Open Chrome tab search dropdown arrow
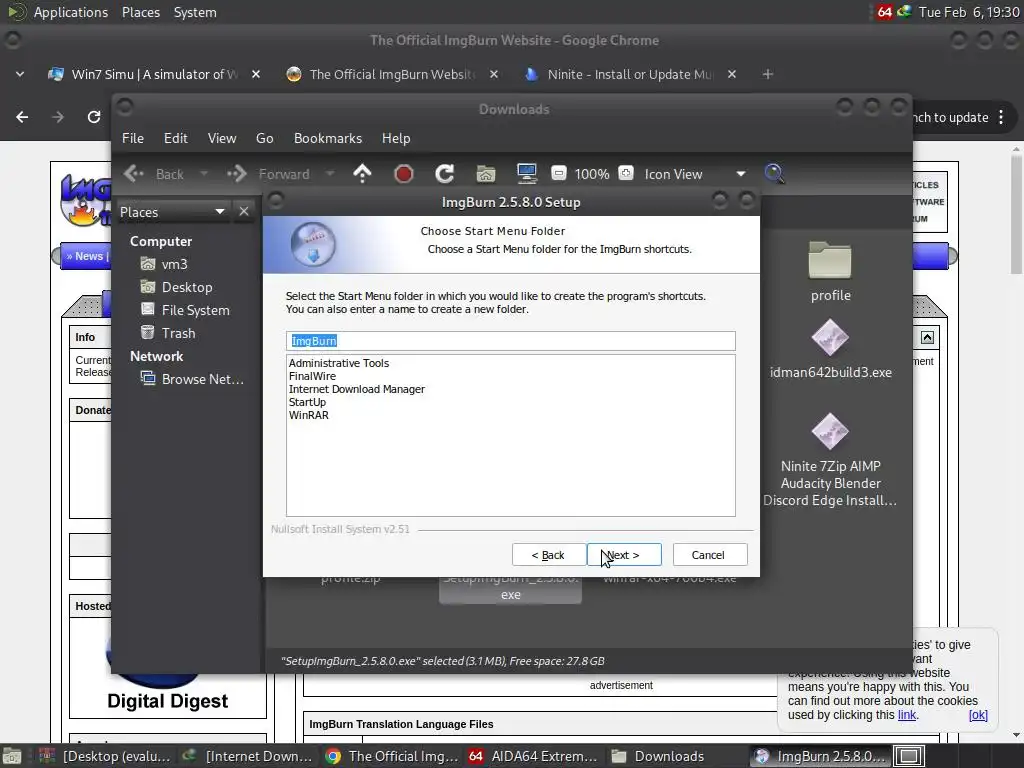 tap(20, 74)
